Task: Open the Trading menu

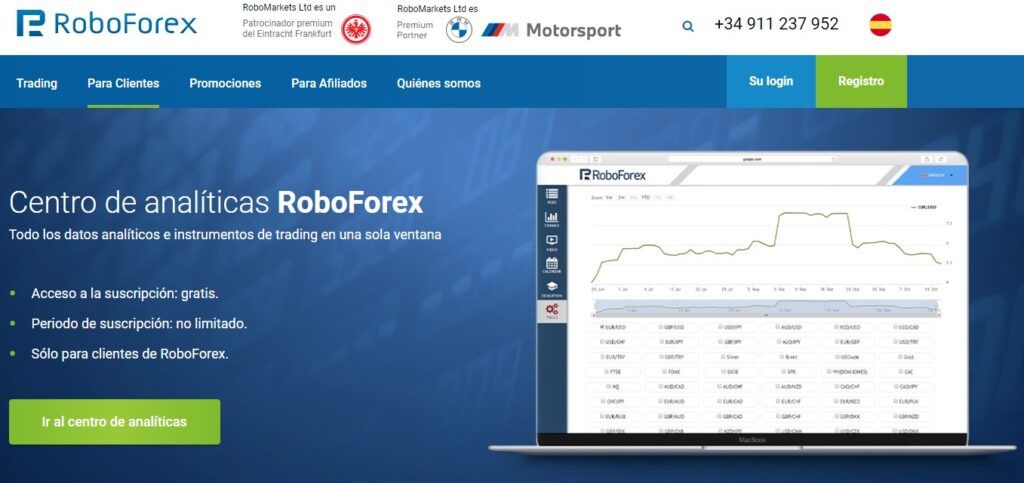Action: (37, 83)
